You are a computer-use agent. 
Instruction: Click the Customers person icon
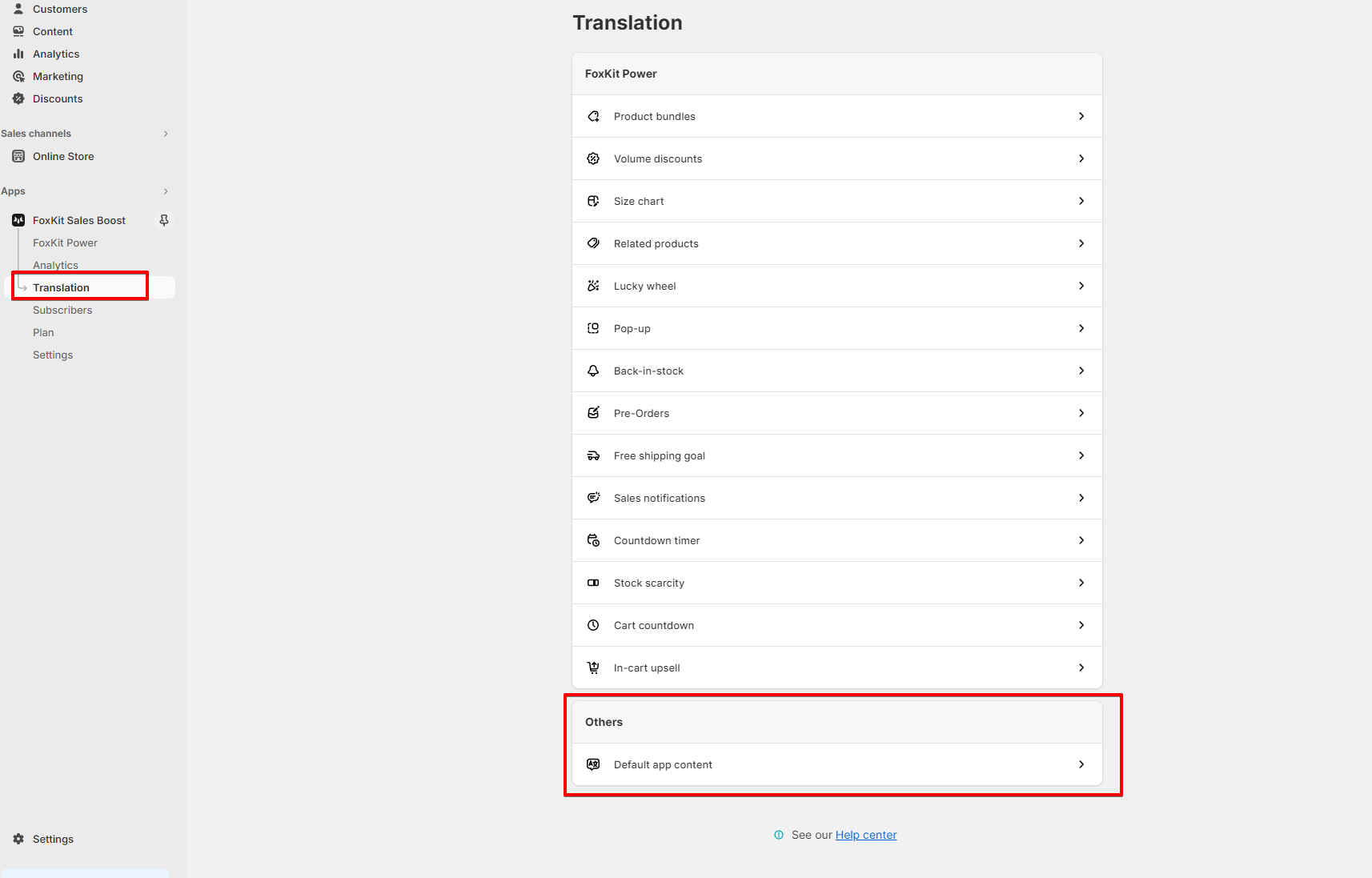pyautogui.click(x=18, y=9)
